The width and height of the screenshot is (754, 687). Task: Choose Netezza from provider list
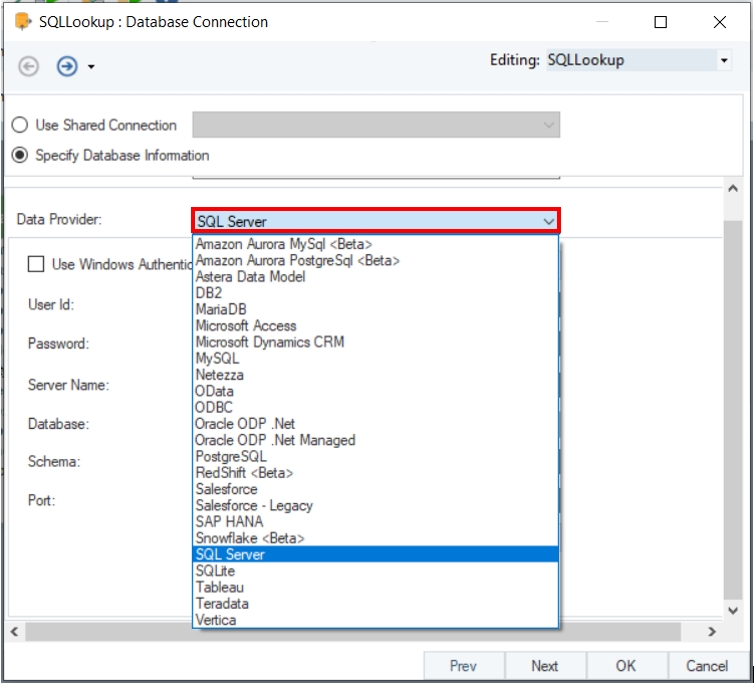pos(376,375)
